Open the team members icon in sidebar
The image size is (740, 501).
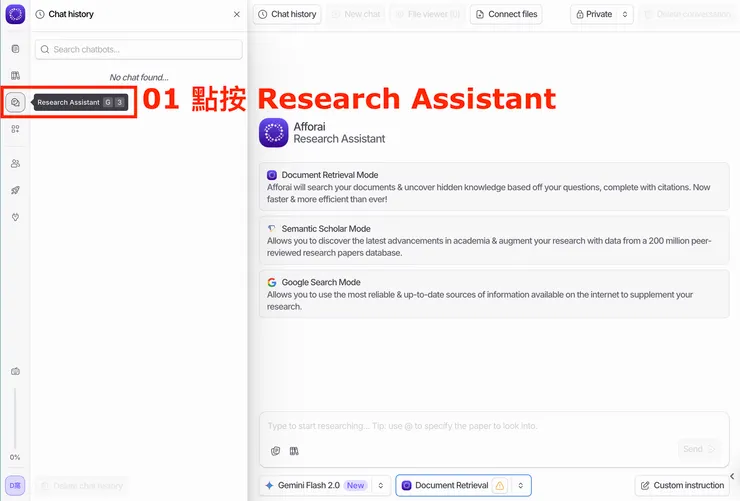tap(15, 163)
